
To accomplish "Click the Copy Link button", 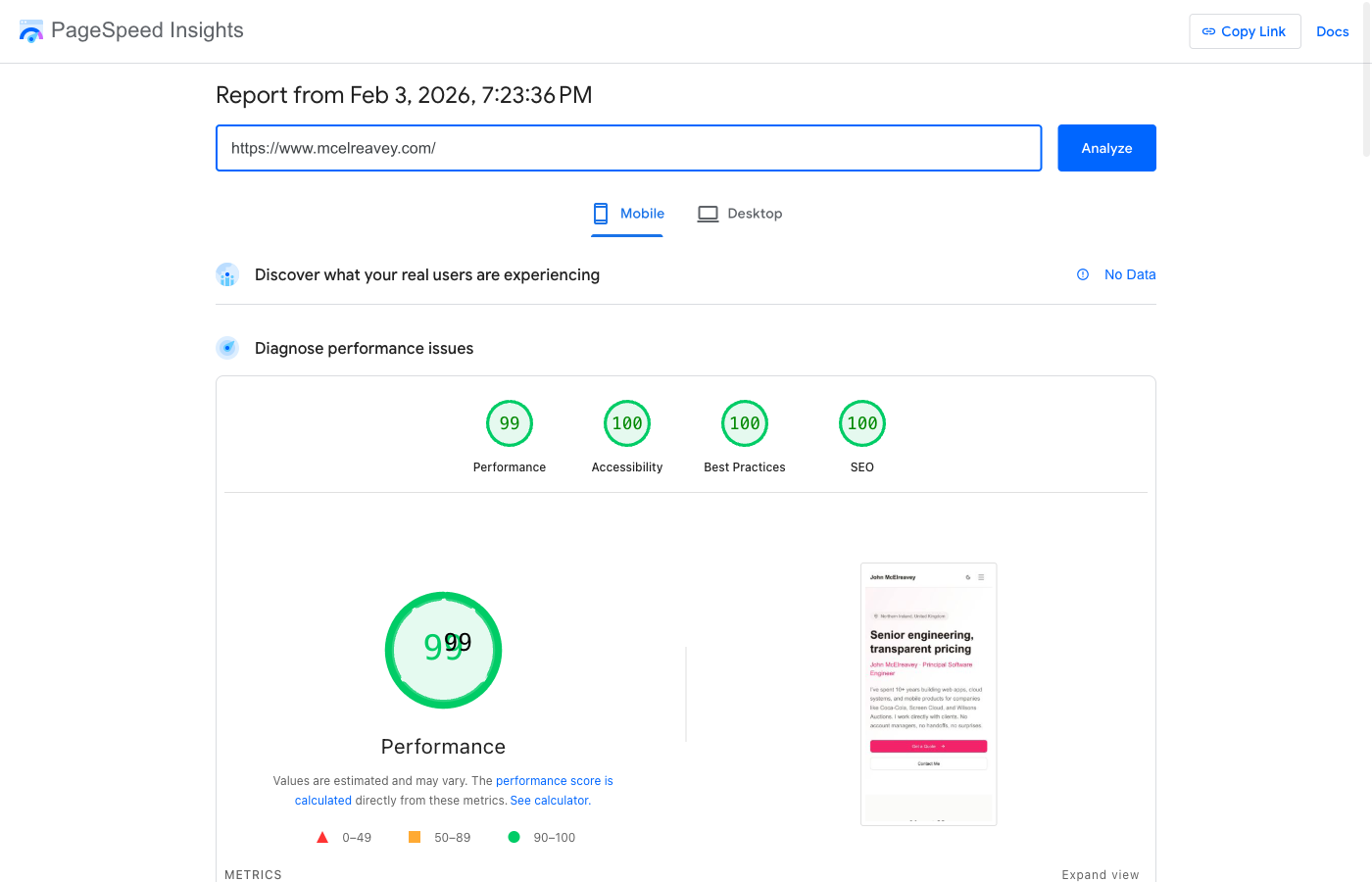I will coord(1245,30).
